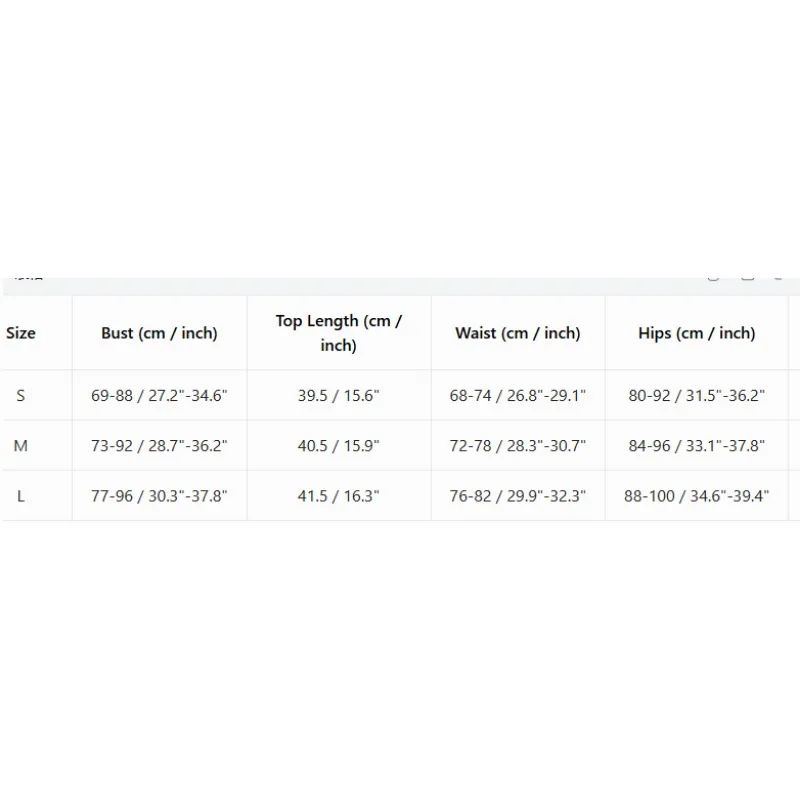
Task: Select top length 40.5 / 15.9" cell
Action: click(339, 446)
